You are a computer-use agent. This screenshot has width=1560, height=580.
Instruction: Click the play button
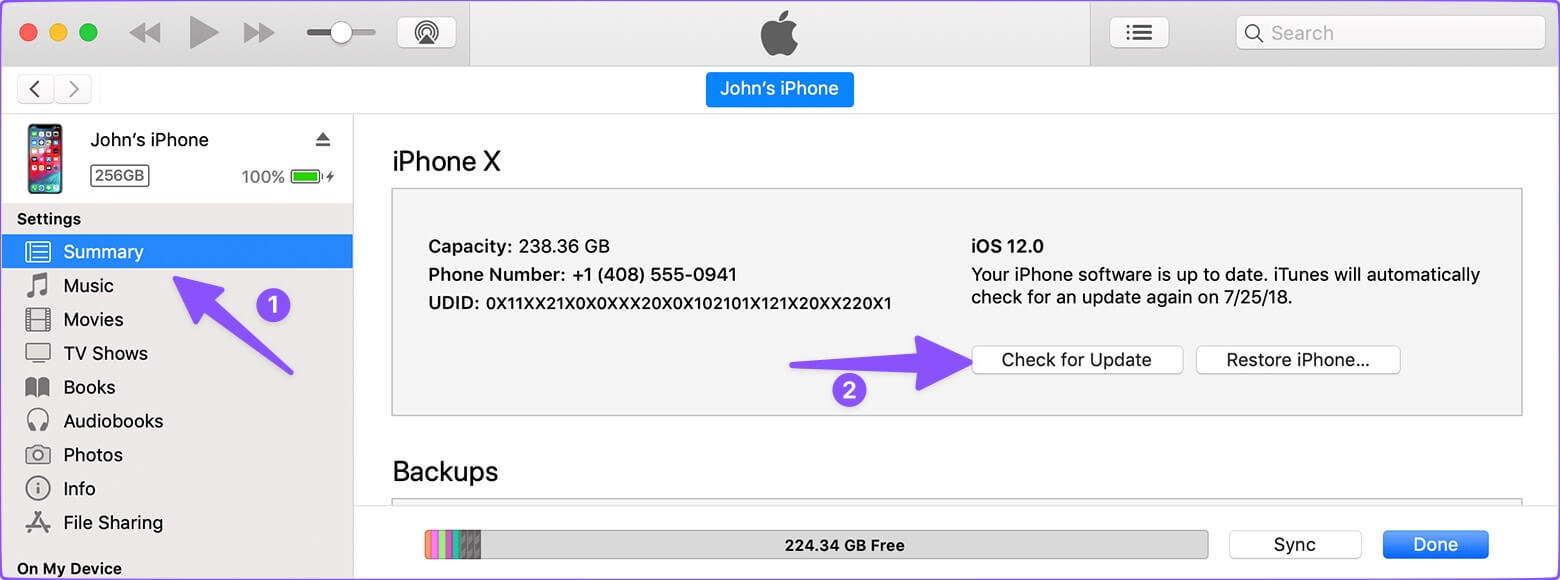(x=203, y=33)
